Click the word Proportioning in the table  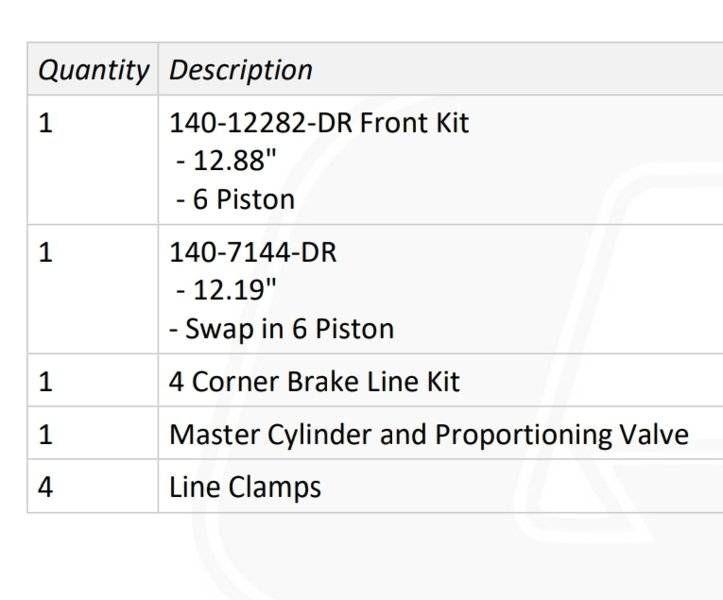(523, 435)
